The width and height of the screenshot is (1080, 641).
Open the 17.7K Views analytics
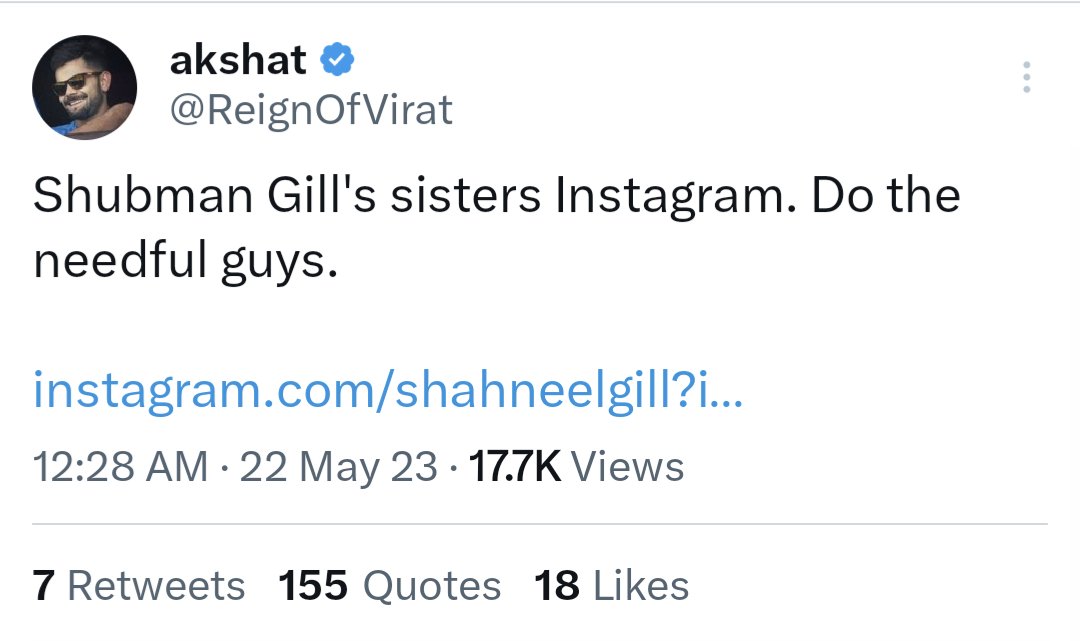pyautogui.click(x=577, y=467)
